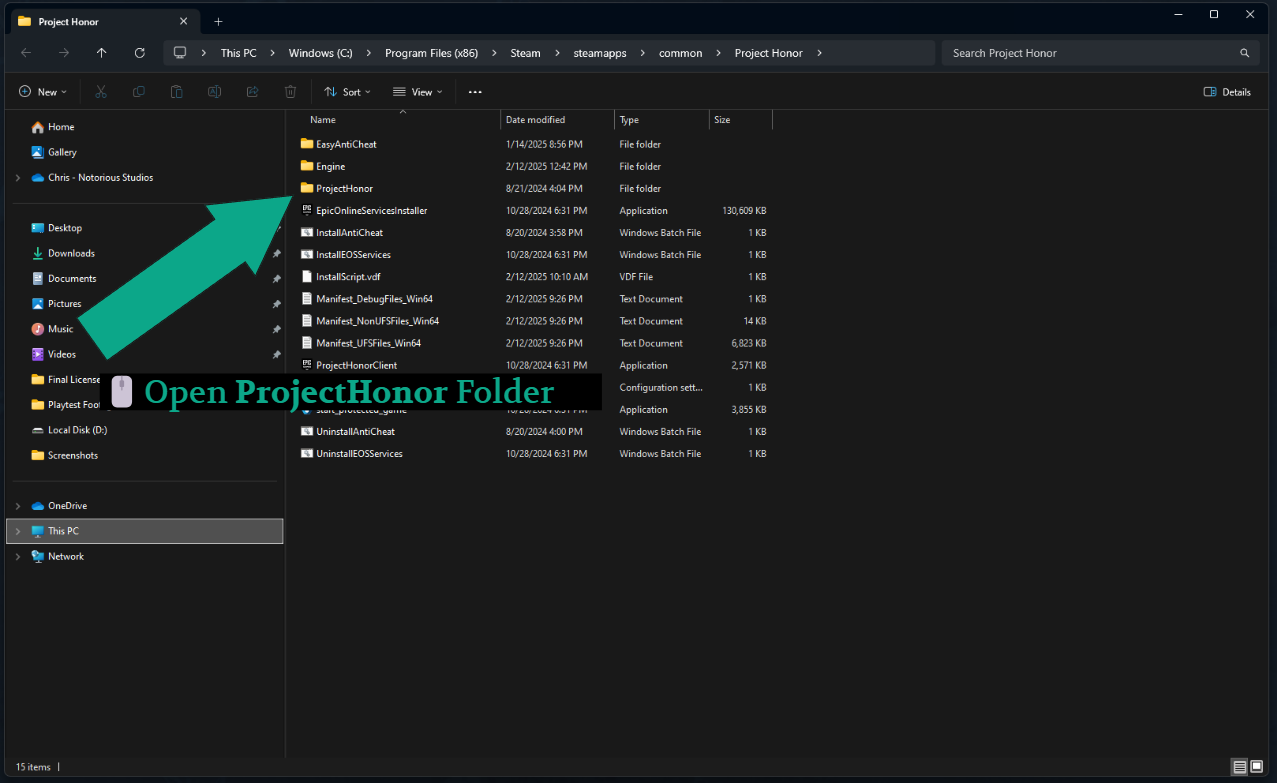Open the See more ellipsis menu
Viewport: 1277px width, 783px height.
[x=475, y=92]
